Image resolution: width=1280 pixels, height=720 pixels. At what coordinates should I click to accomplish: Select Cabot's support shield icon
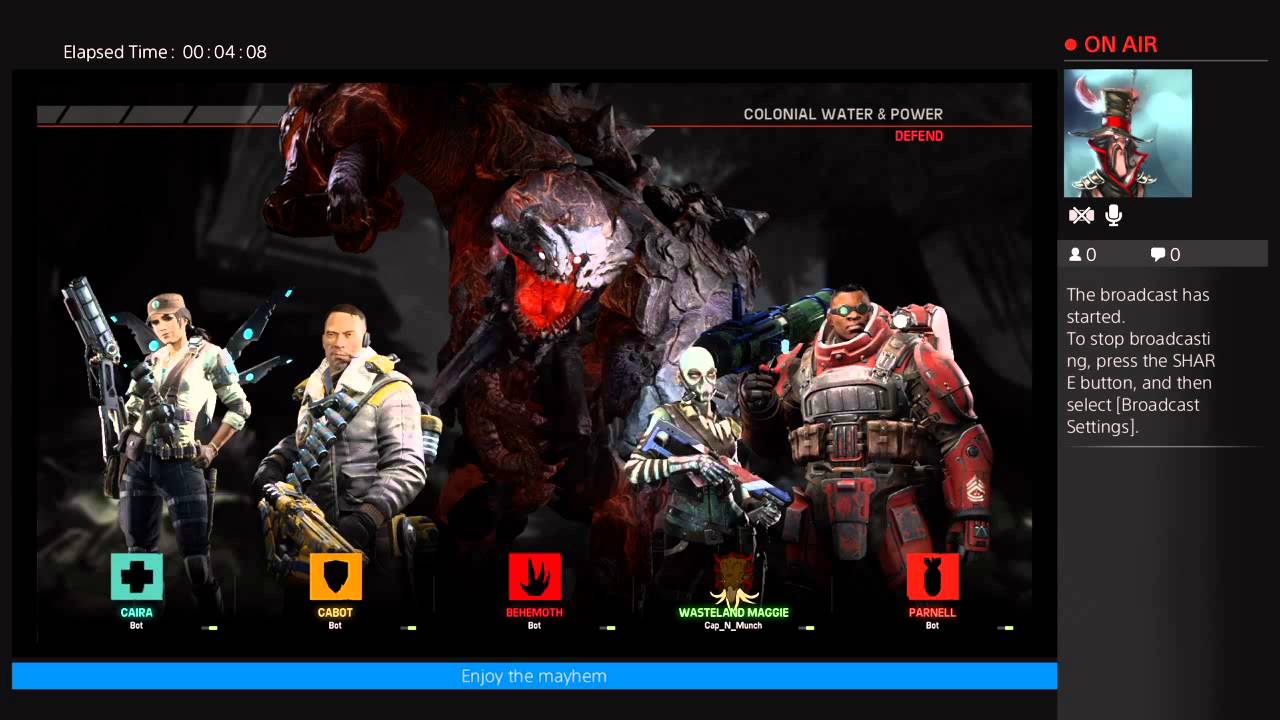point(335,576)
